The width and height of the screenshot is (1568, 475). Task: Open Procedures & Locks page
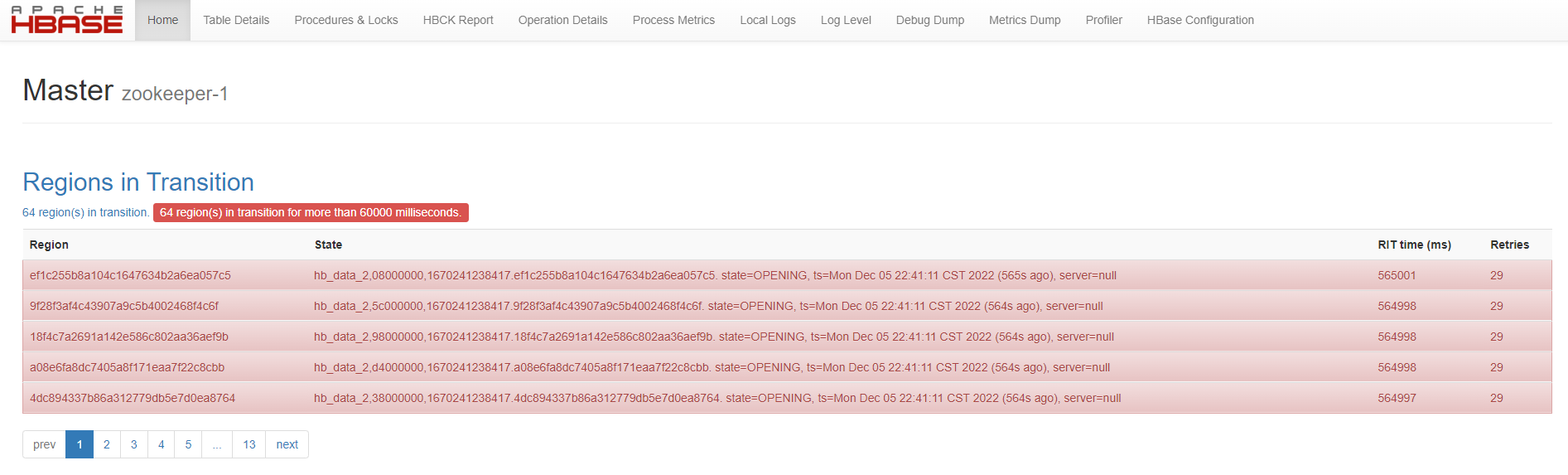click(346, 20)
